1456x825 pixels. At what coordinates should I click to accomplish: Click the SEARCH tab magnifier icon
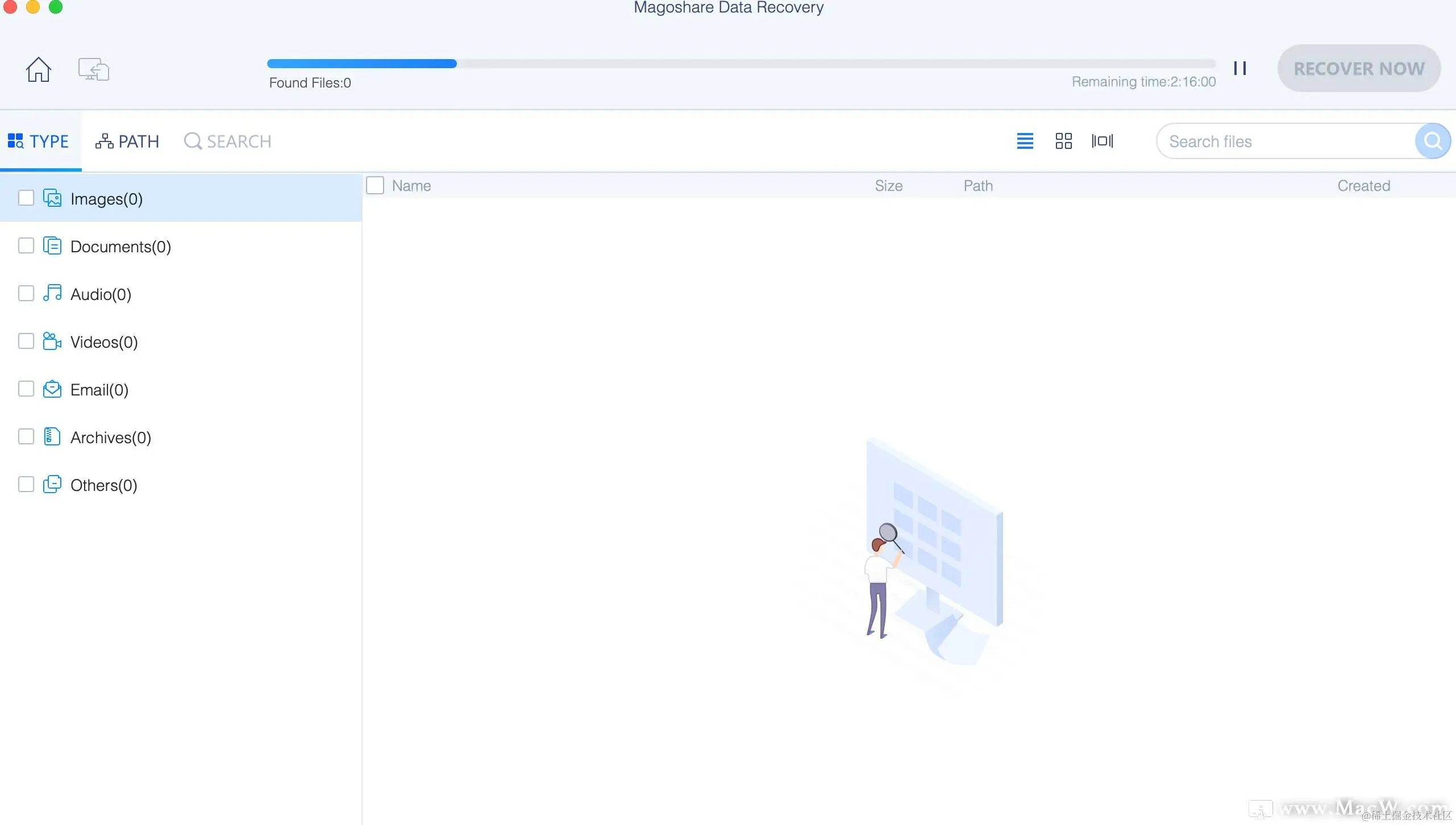click(193, 141)
